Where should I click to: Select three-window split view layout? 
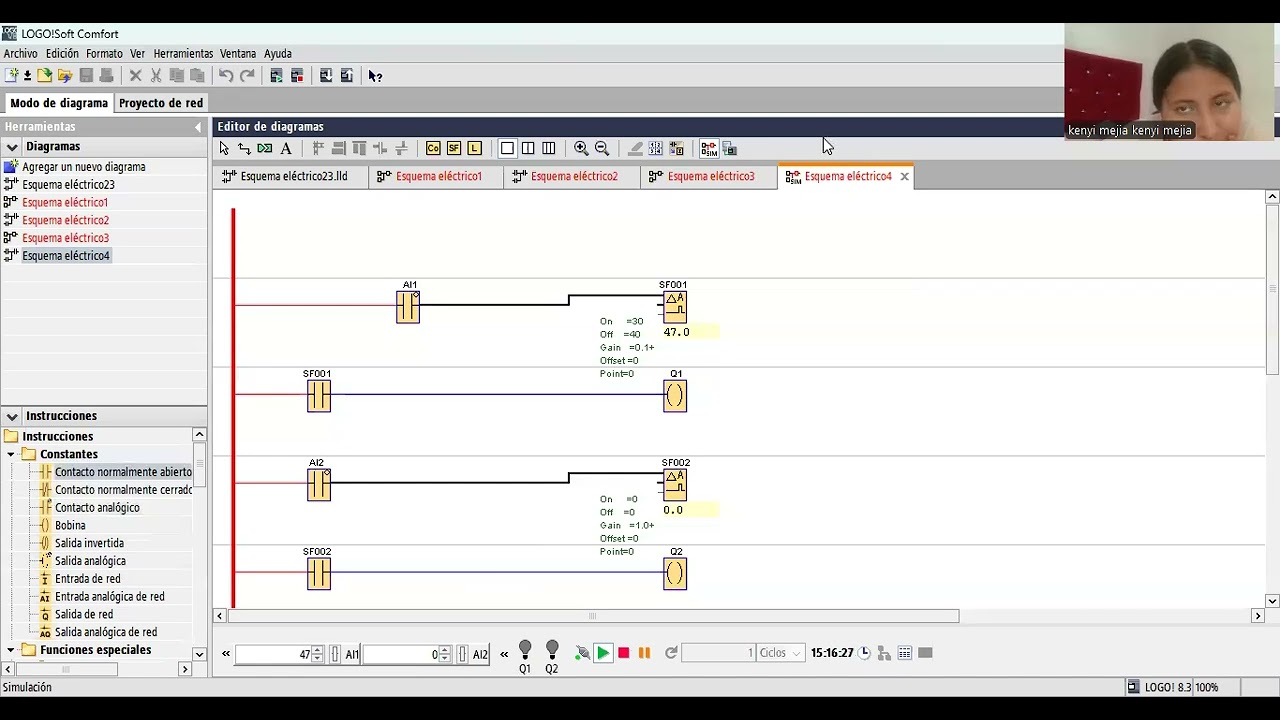pyautogui.click(x=549, y=148)
